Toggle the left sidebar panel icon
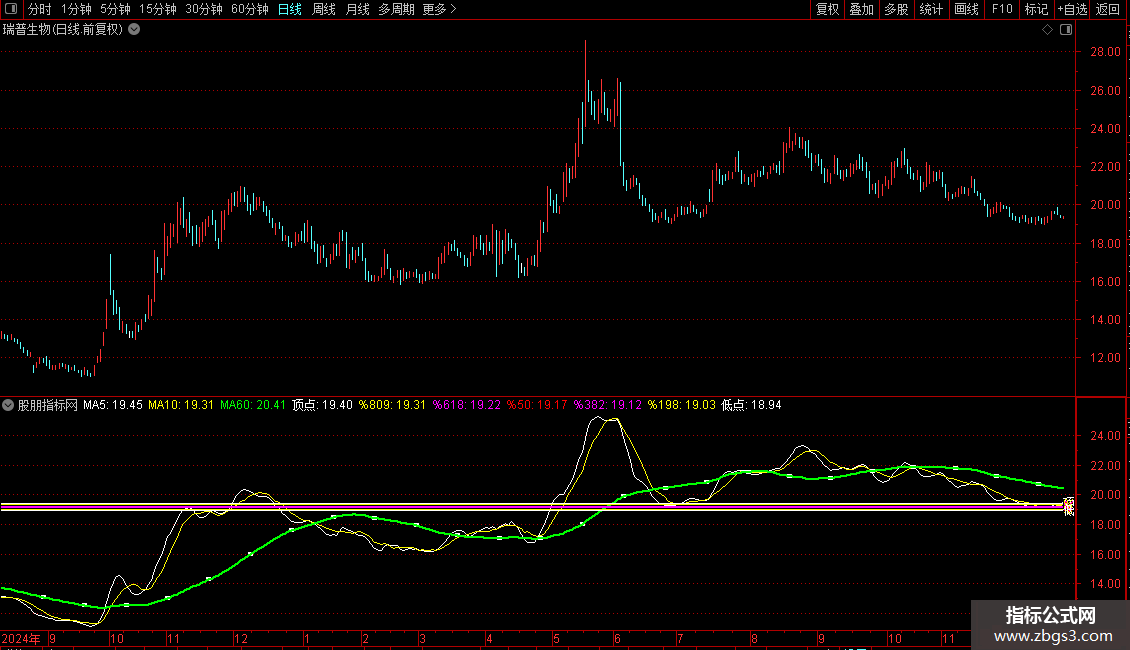Screen dimensions: 1130x650 coord(11,9)
